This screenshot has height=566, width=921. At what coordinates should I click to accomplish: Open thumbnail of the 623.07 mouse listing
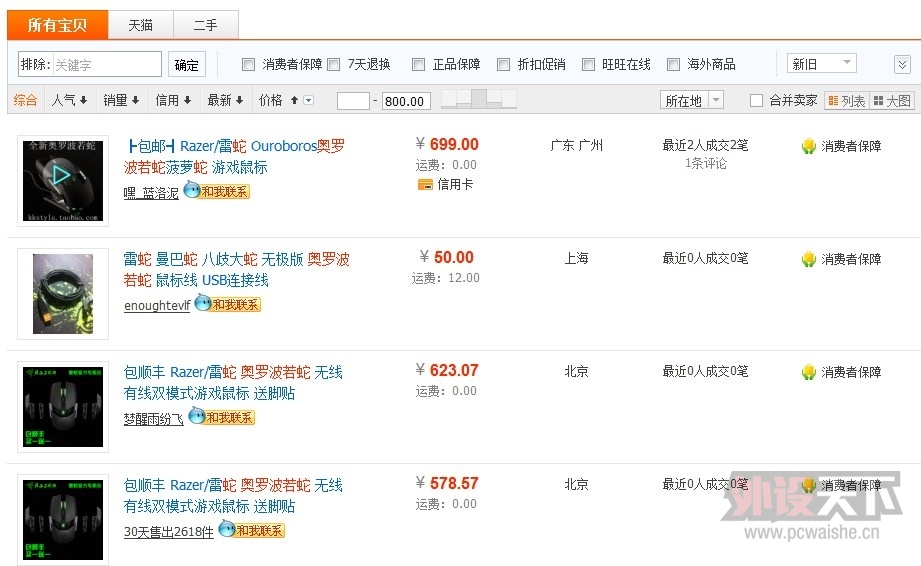point(63,407)
